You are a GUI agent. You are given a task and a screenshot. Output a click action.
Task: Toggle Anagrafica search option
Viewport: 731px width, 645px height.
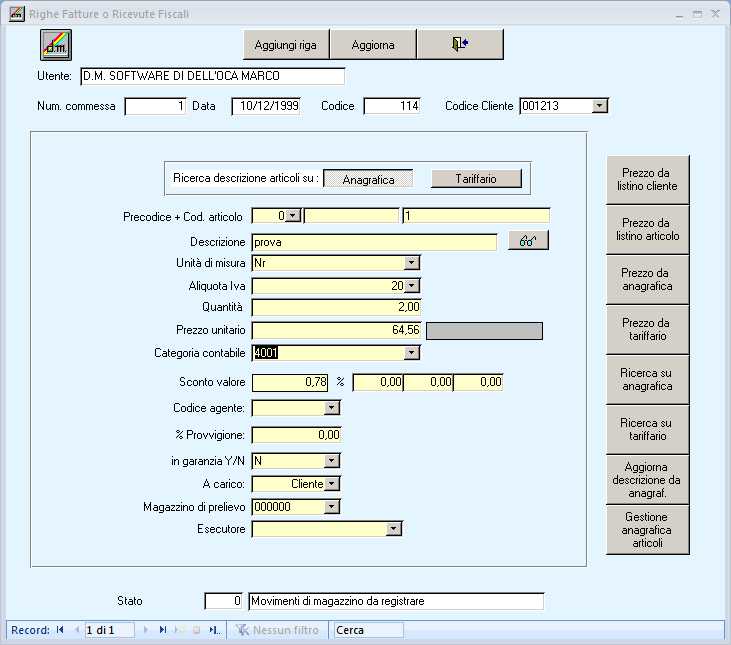[368, 179]
